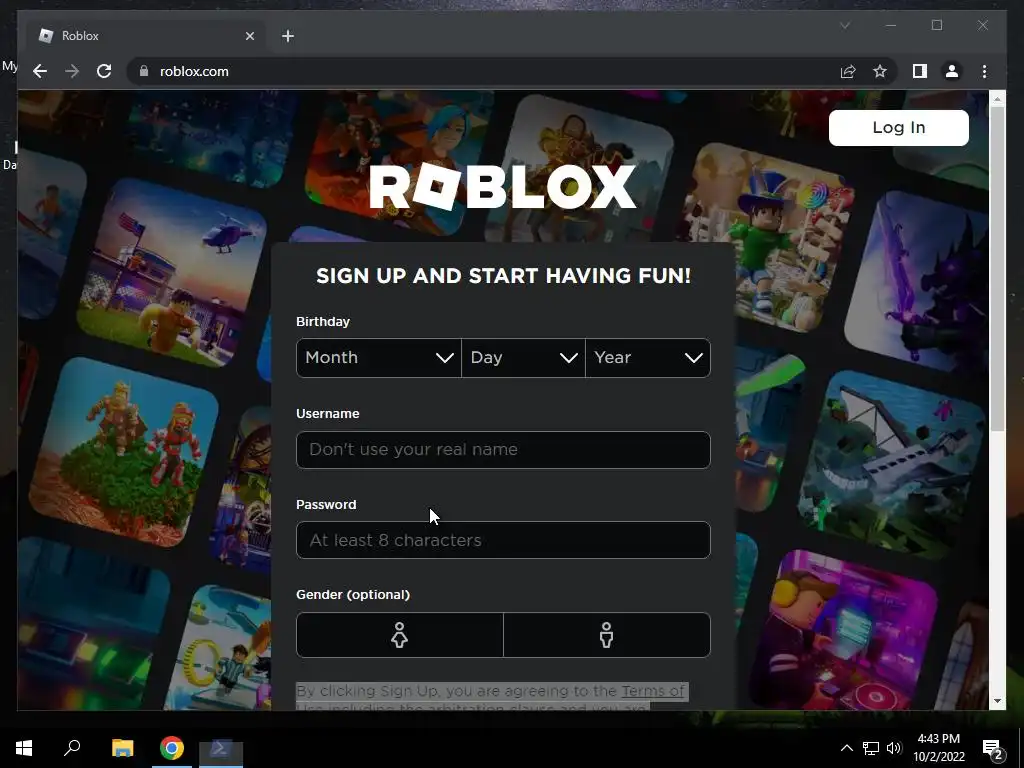Image resolution: width=1024 pixels, height=768 pixels.
Task: Click the scrollbar down arrow
Action: tap(997, 701)
